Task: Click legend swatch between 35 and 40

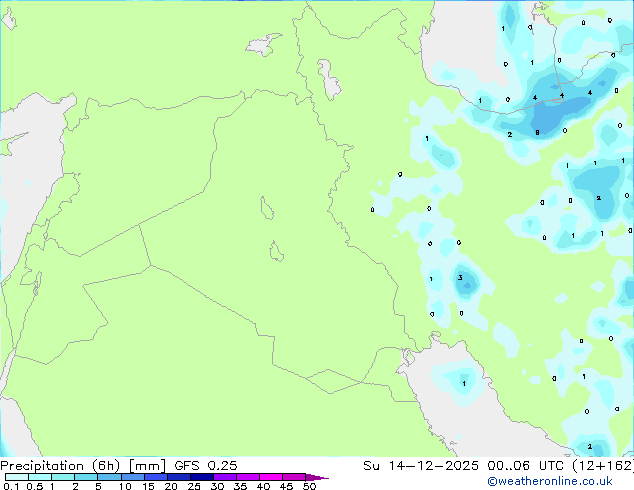Action: 247,477
